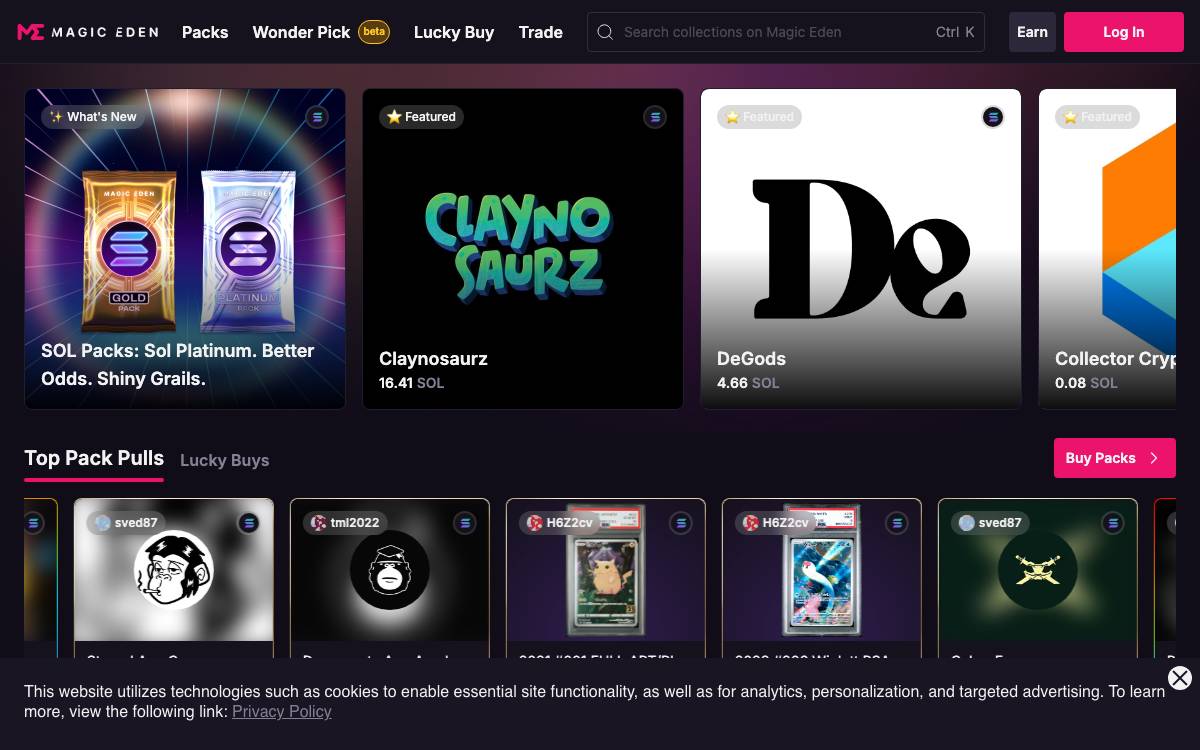Click Solana icon on tml2022 card
The width and height of the screenshot is (1200, 750).
coord(465,523)
